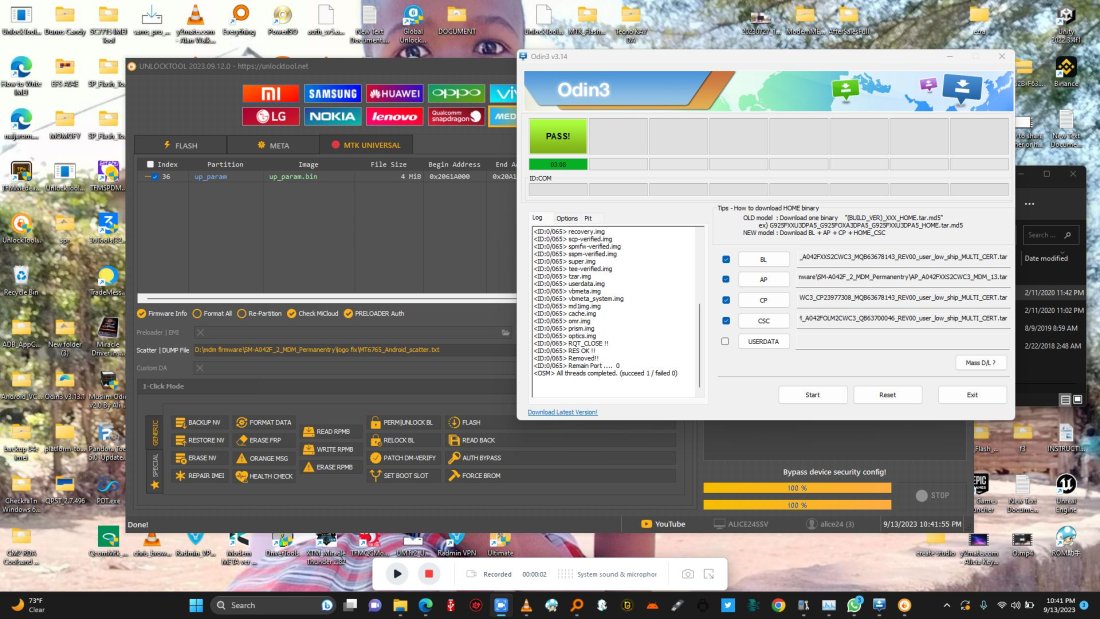Image resolution: width=1100 pixels, height=619 pixels.
Task: Click the BL file button in Odin3
Action: [x=763, y=260]
